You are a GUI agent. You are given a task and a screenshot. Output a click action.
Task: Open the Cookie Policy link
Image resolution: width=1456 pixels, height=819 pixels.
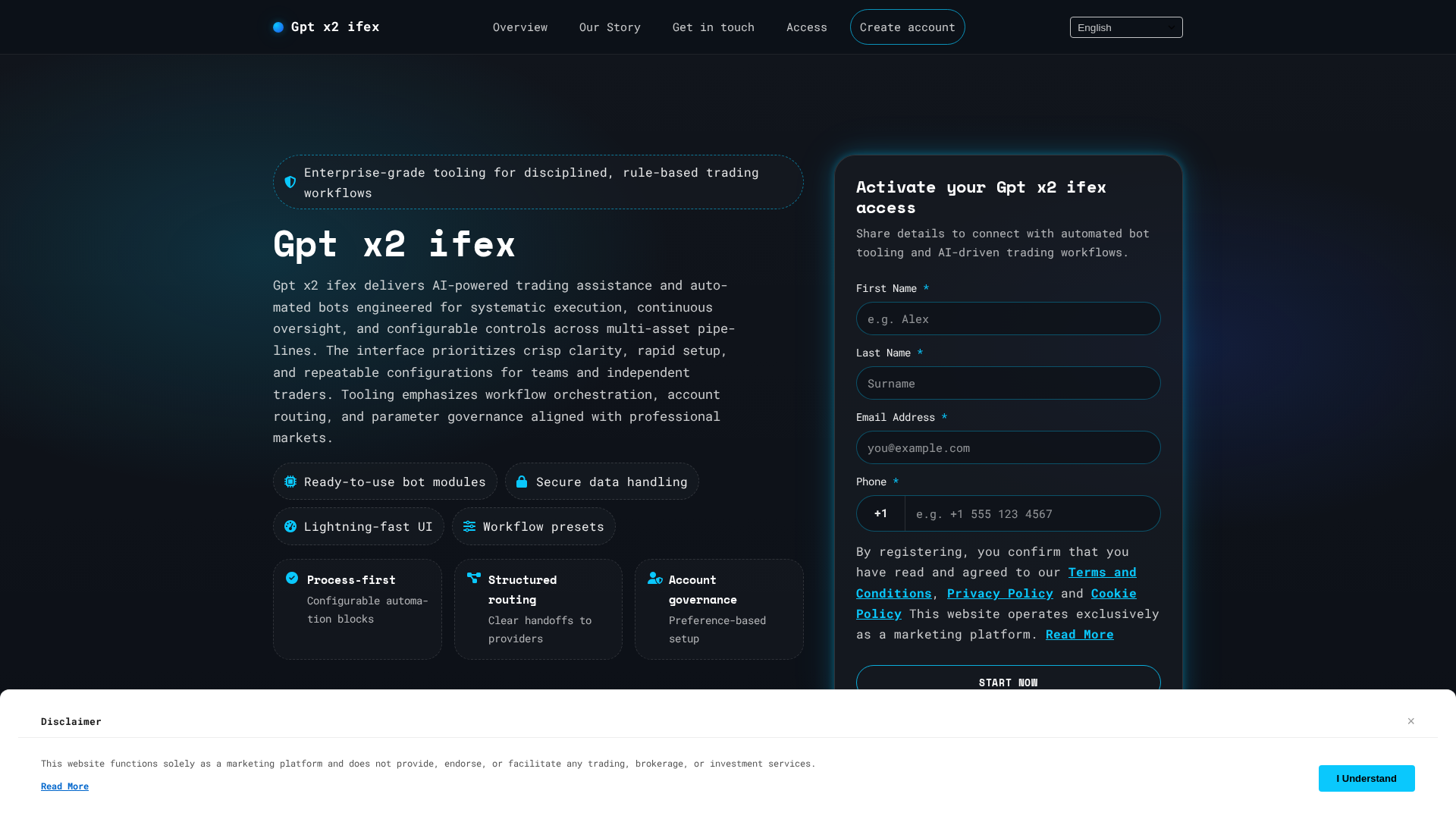(996, 603)
